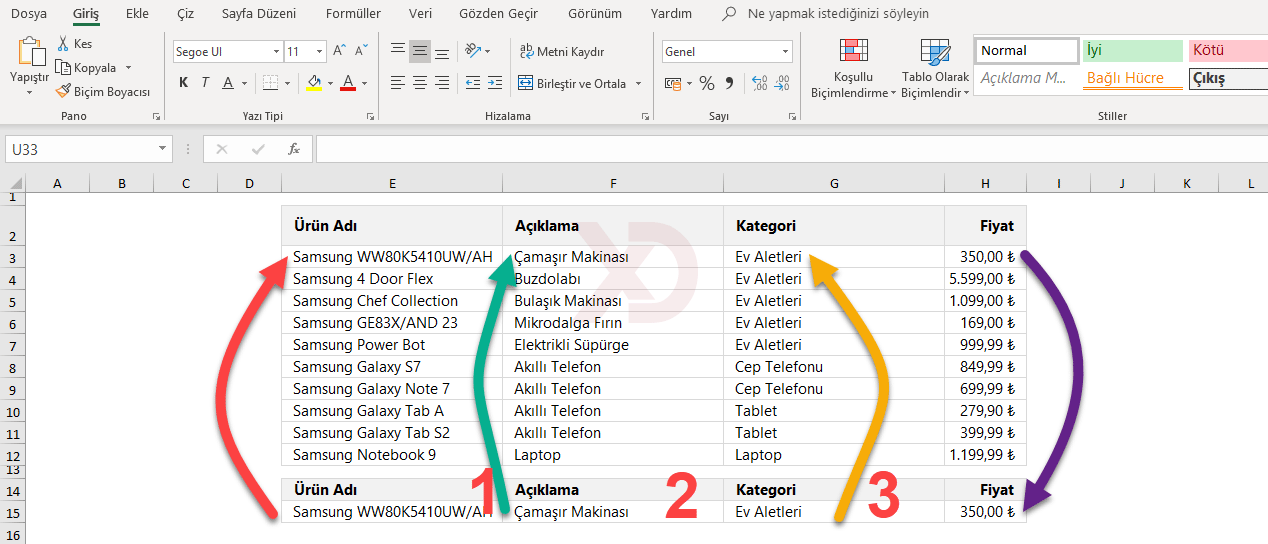Apply the Bağlı Hücre cell style
Image resolution: width=1268 pixels, height=544 pixels.
[1133, 78]
